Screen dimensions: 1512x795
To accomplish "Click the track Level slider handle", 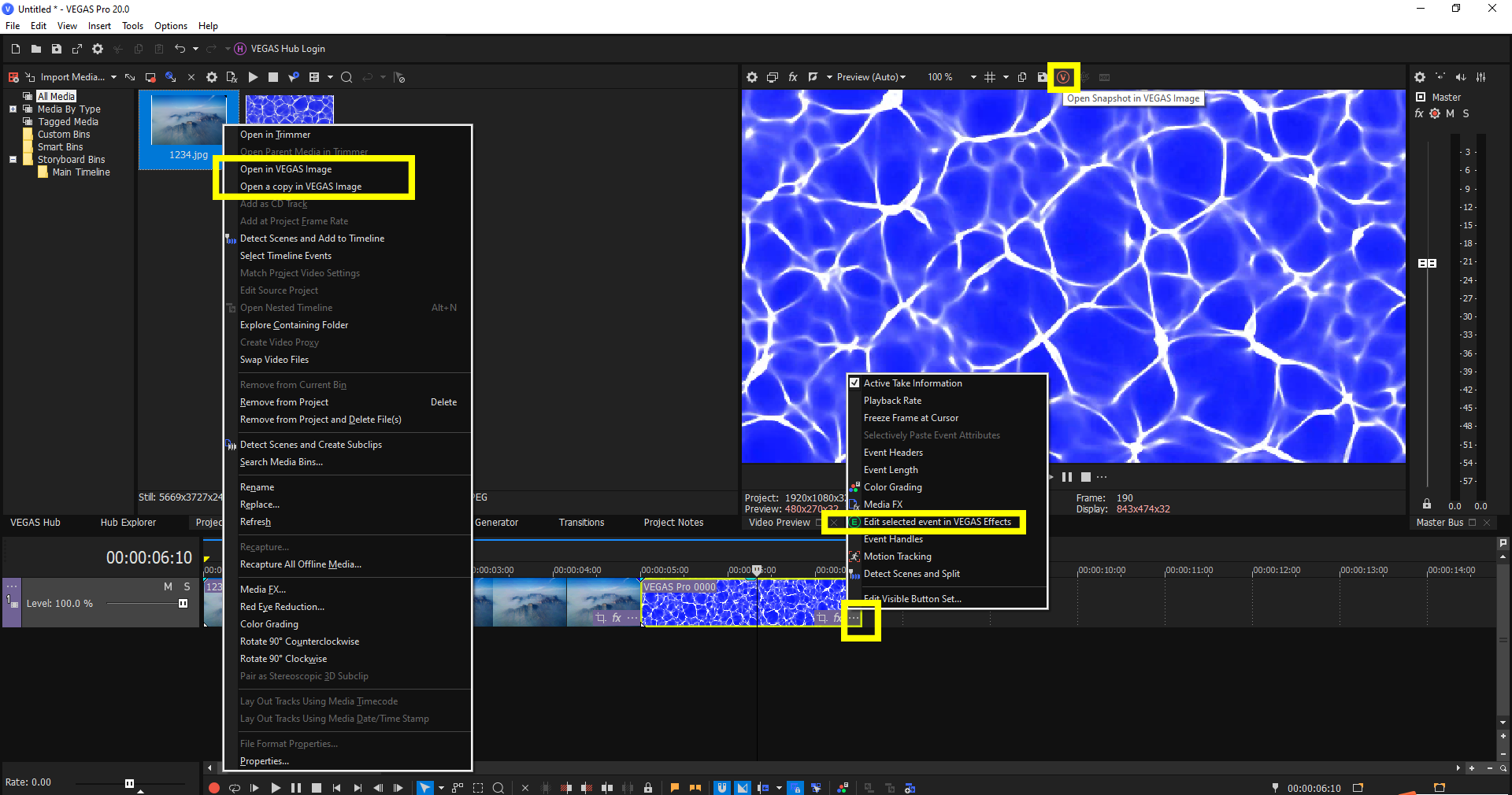I will [x=183, y=604].
